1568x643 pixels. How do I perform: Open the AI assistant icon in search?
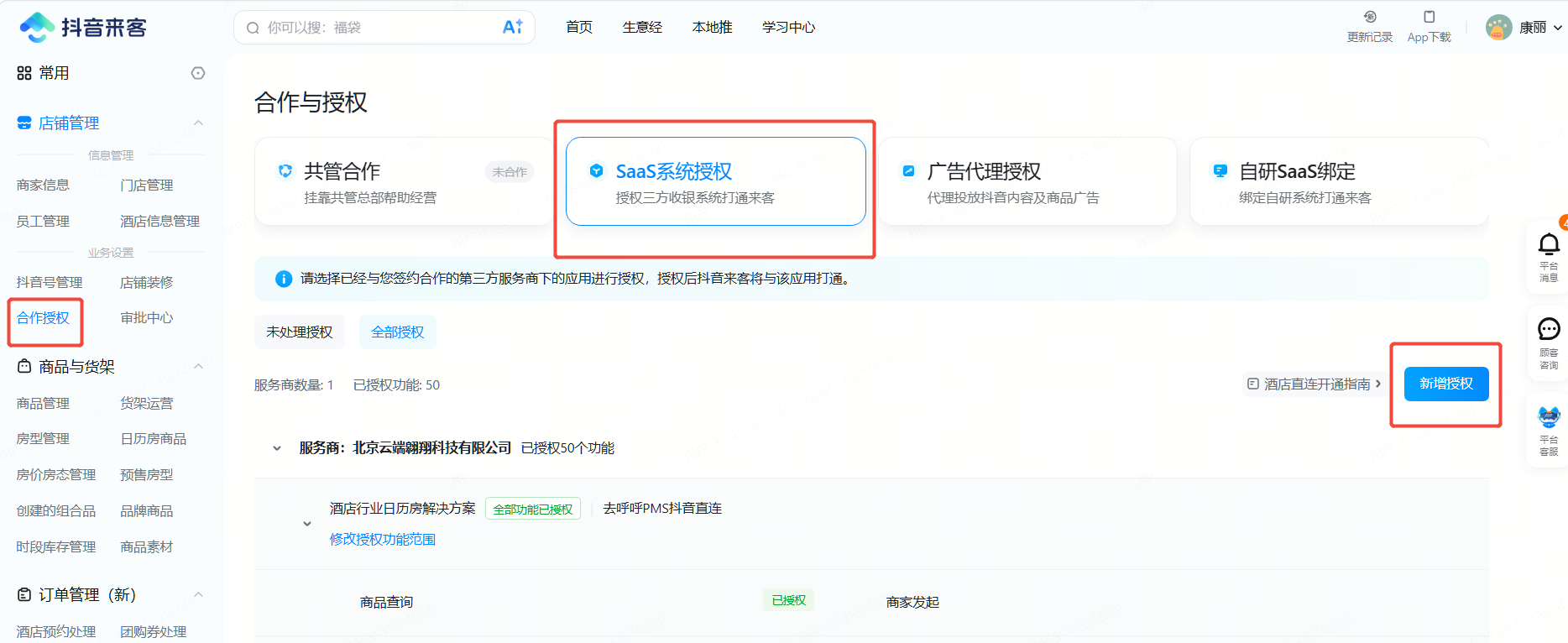[512, 28]
